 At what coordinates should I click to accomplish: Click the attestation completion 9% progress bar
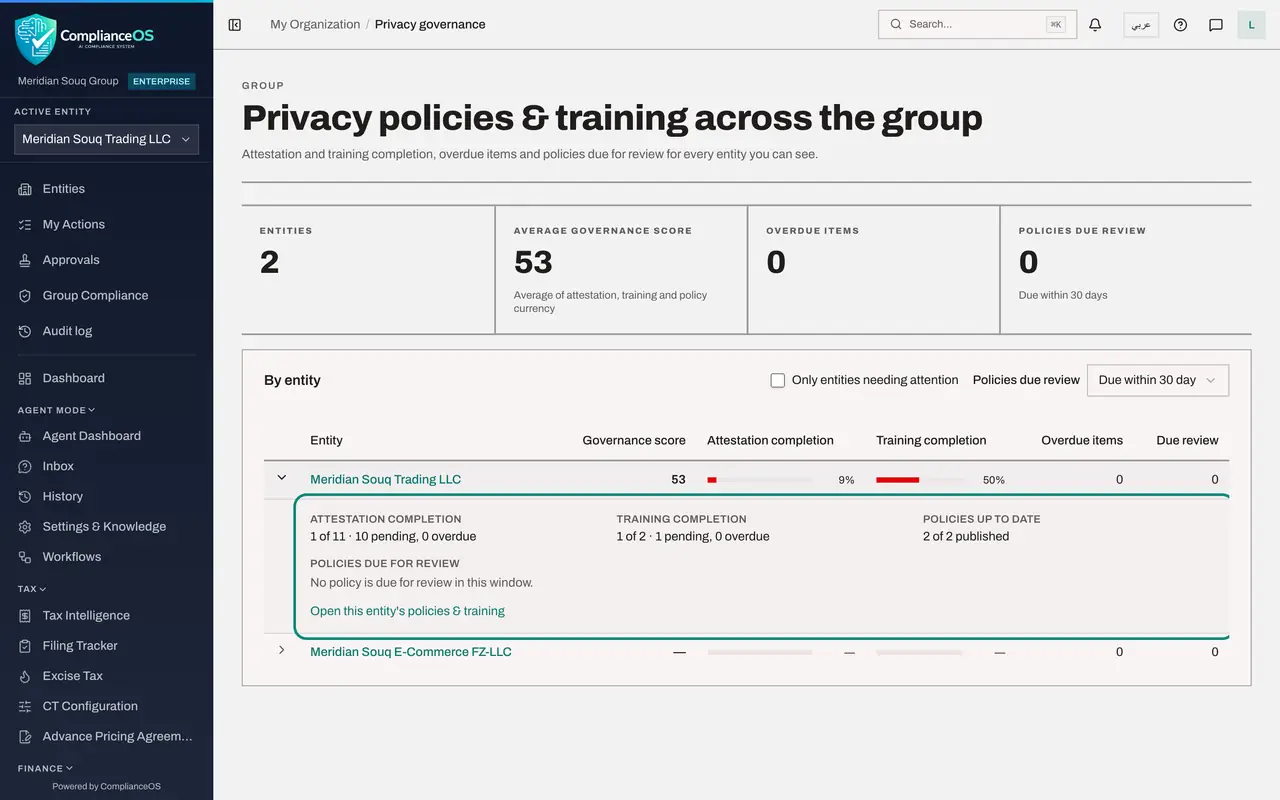tap(759, 480)
